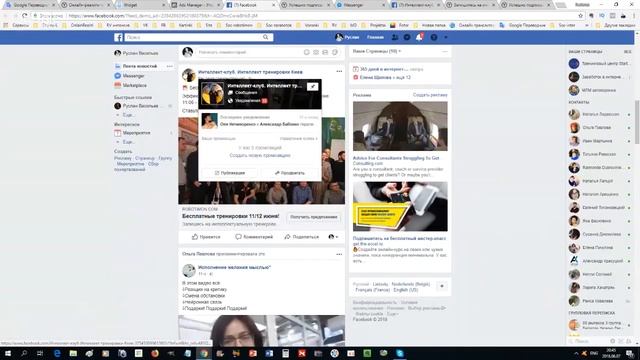Select English (US) language link
640x360 pixels.
406,290
